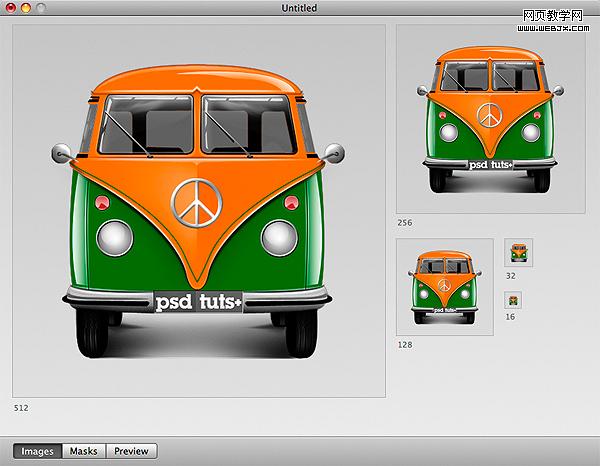Select the 32 size van icon well
Screen dimensions: 600x466
click(x=518, y=253)
